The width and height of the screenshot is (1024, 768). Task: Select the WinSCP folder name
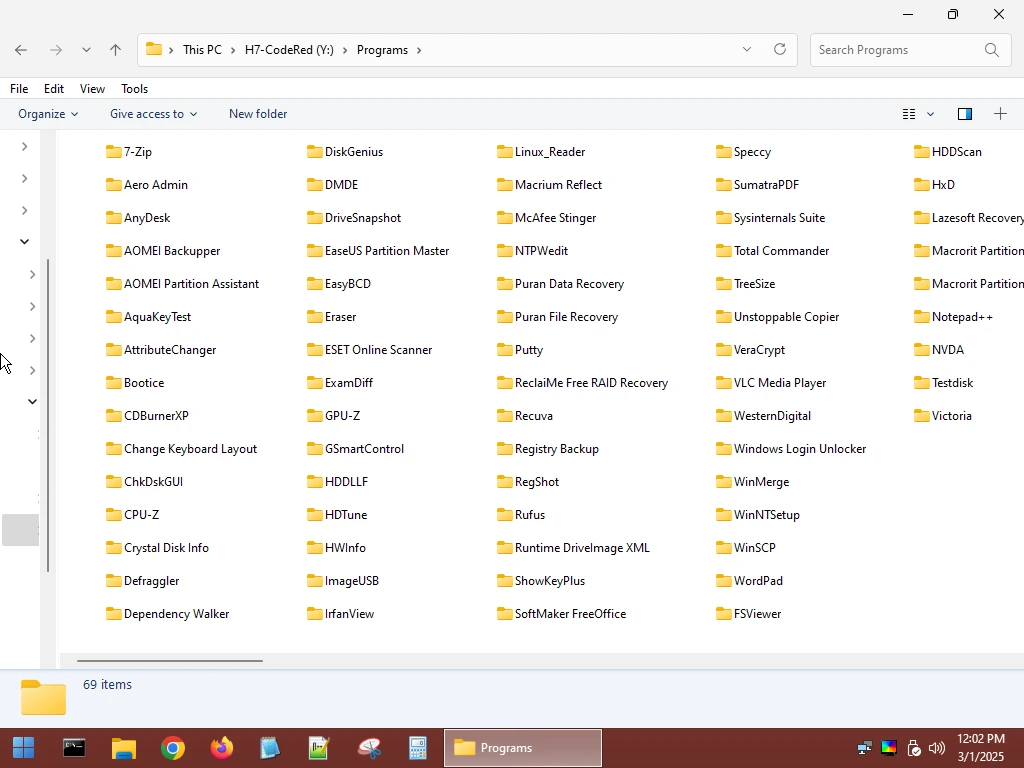754,548
